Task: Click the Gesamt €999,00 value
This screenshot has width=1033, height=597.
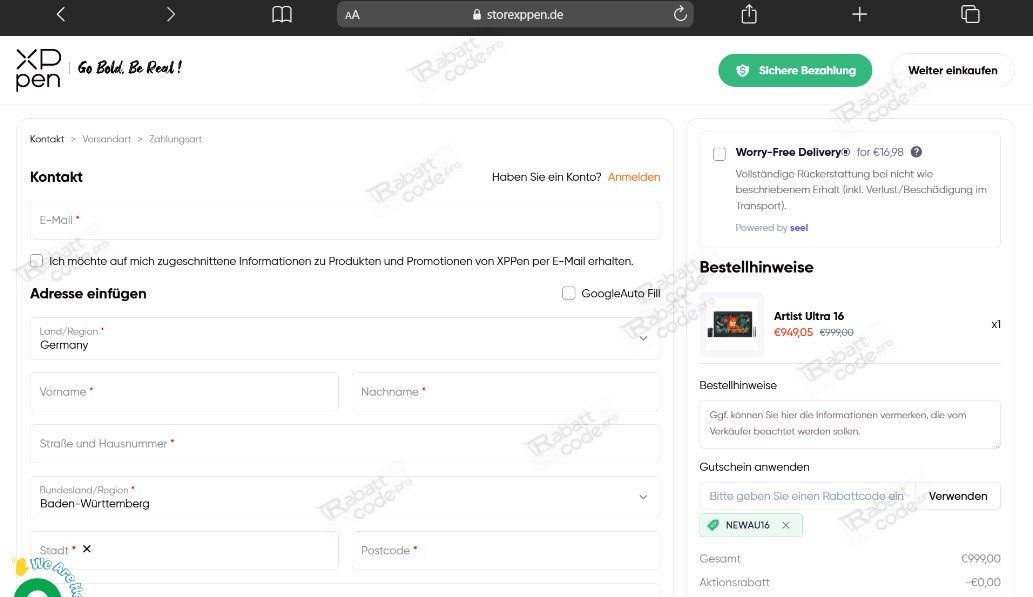Action: [981, 559]
